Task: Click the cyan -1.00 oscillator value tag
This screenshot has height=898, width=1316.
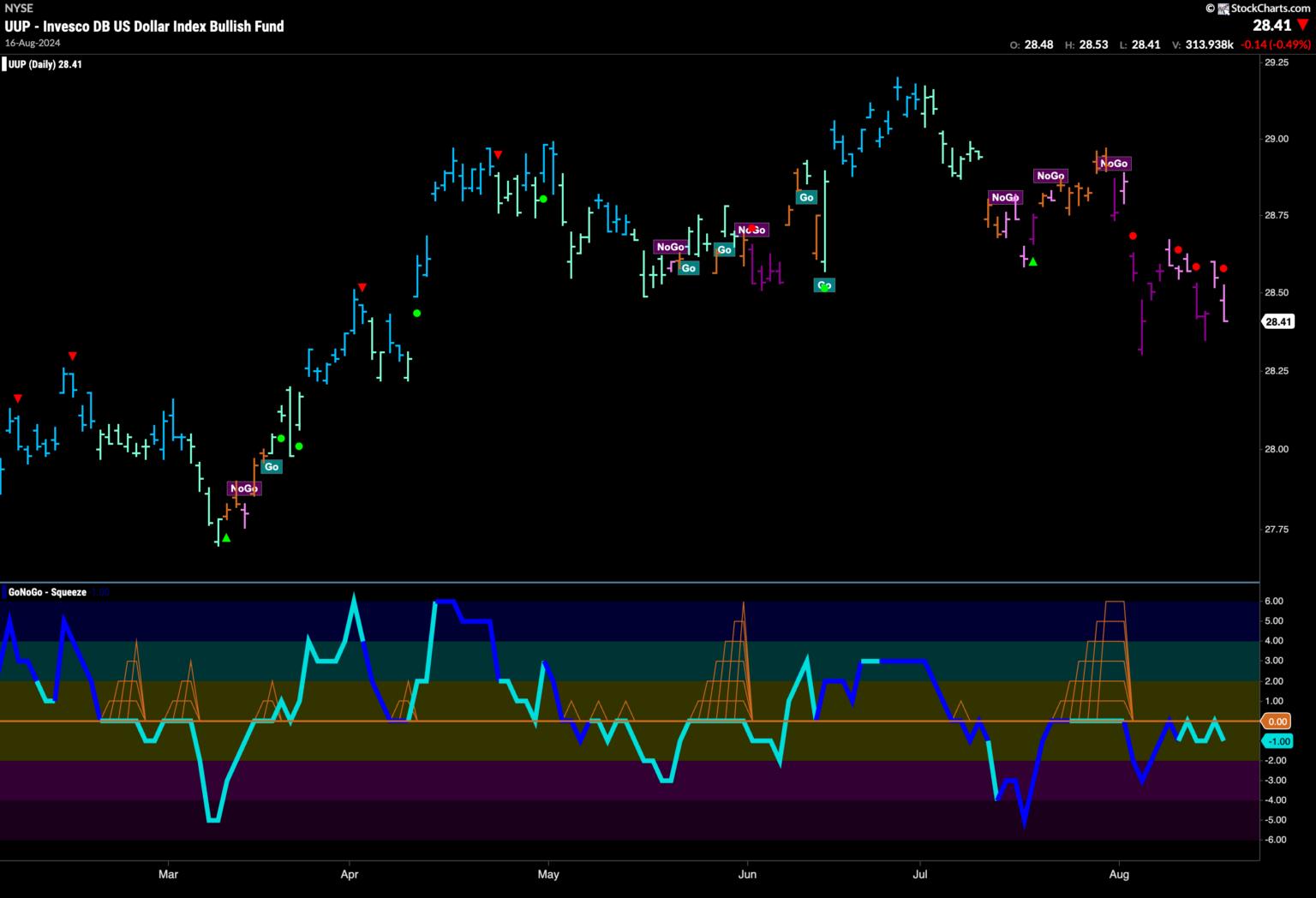Action: (x=1277, y=741)
